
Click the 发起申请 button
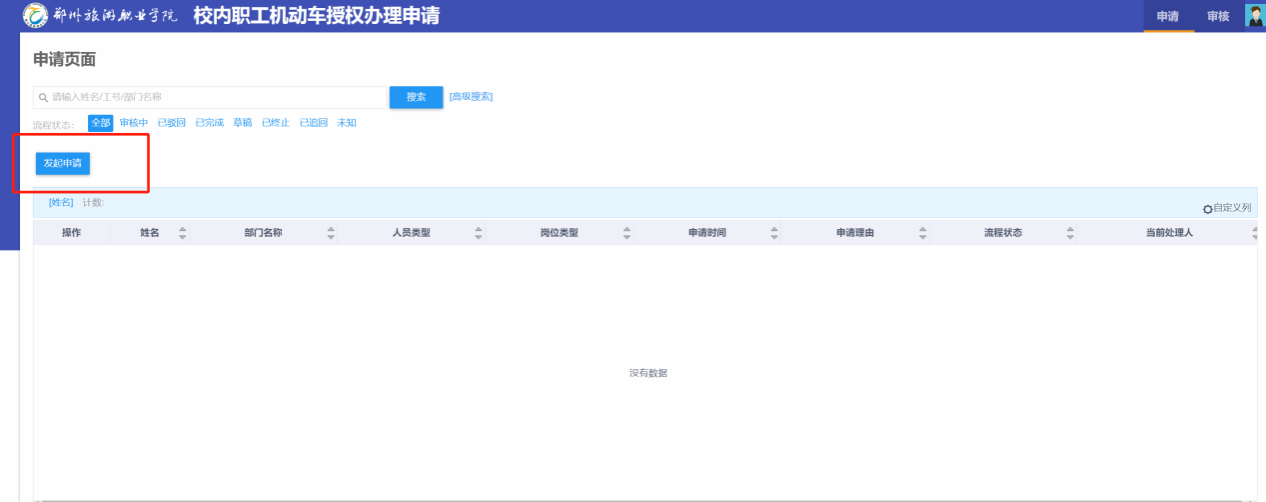point(63,163)
